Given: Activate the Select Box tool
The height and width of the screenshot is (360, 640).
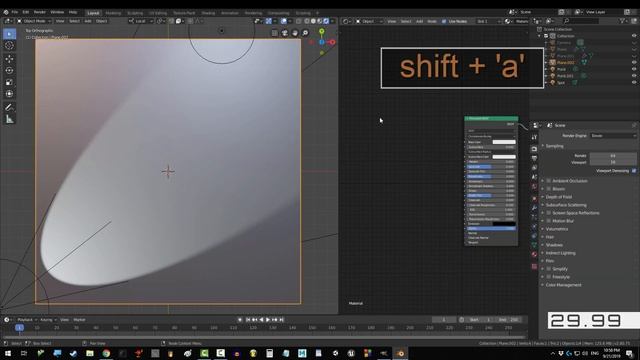Looking at the screenshot, I should coord(9,34).
